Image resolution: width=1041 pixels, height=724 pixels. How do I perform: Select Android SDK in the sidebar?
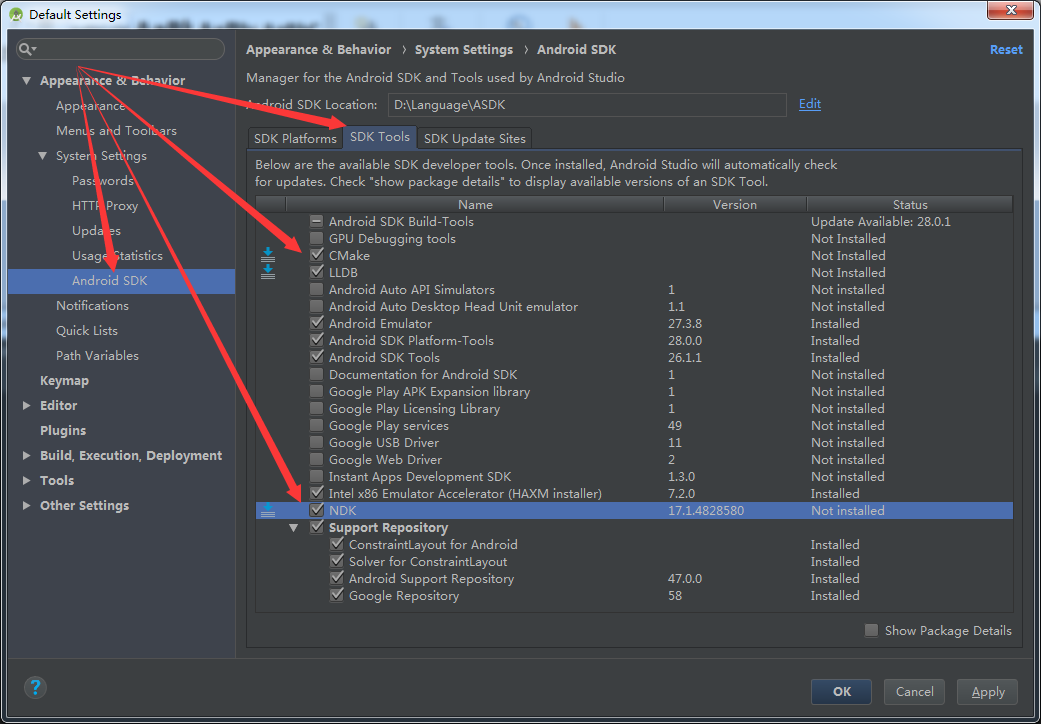point(121,281)
